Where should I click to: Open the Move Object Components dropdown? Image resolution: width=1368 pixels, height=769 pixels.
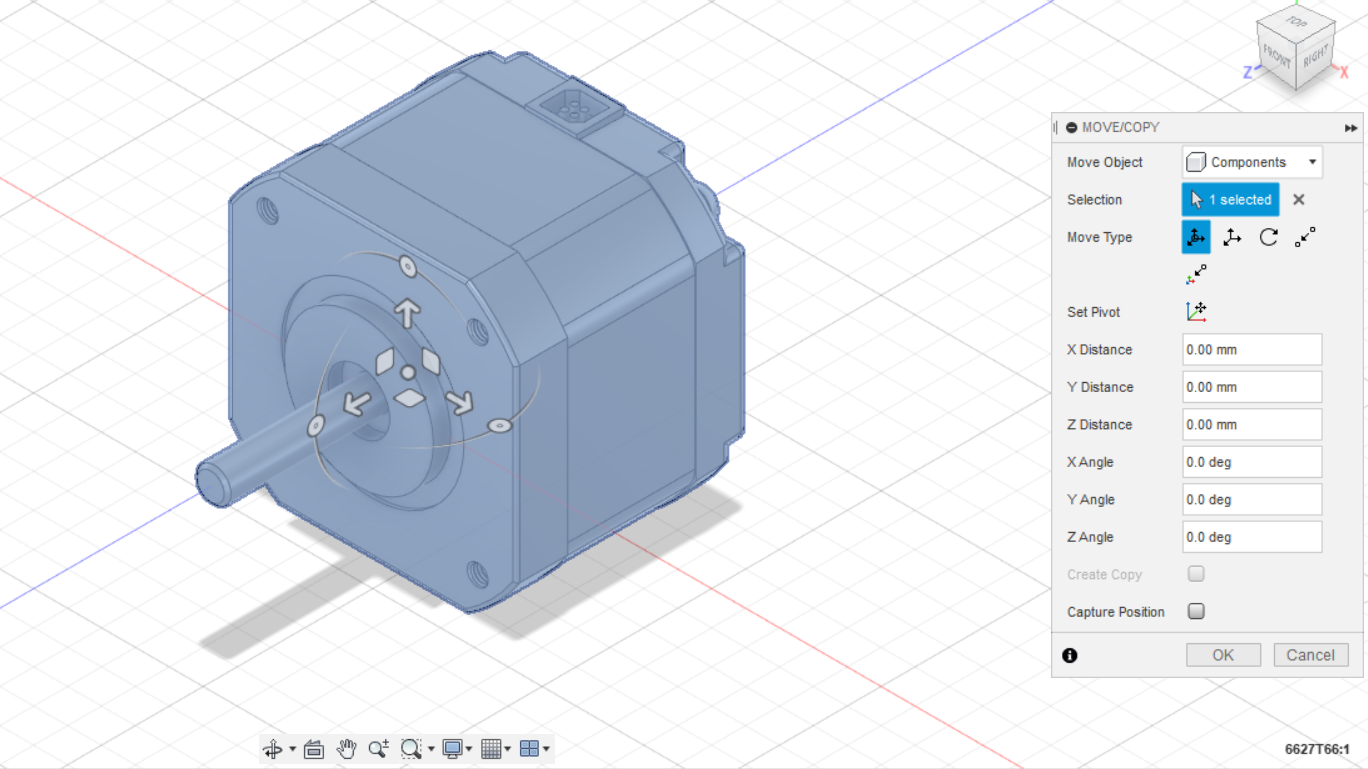click(1252, 162)
